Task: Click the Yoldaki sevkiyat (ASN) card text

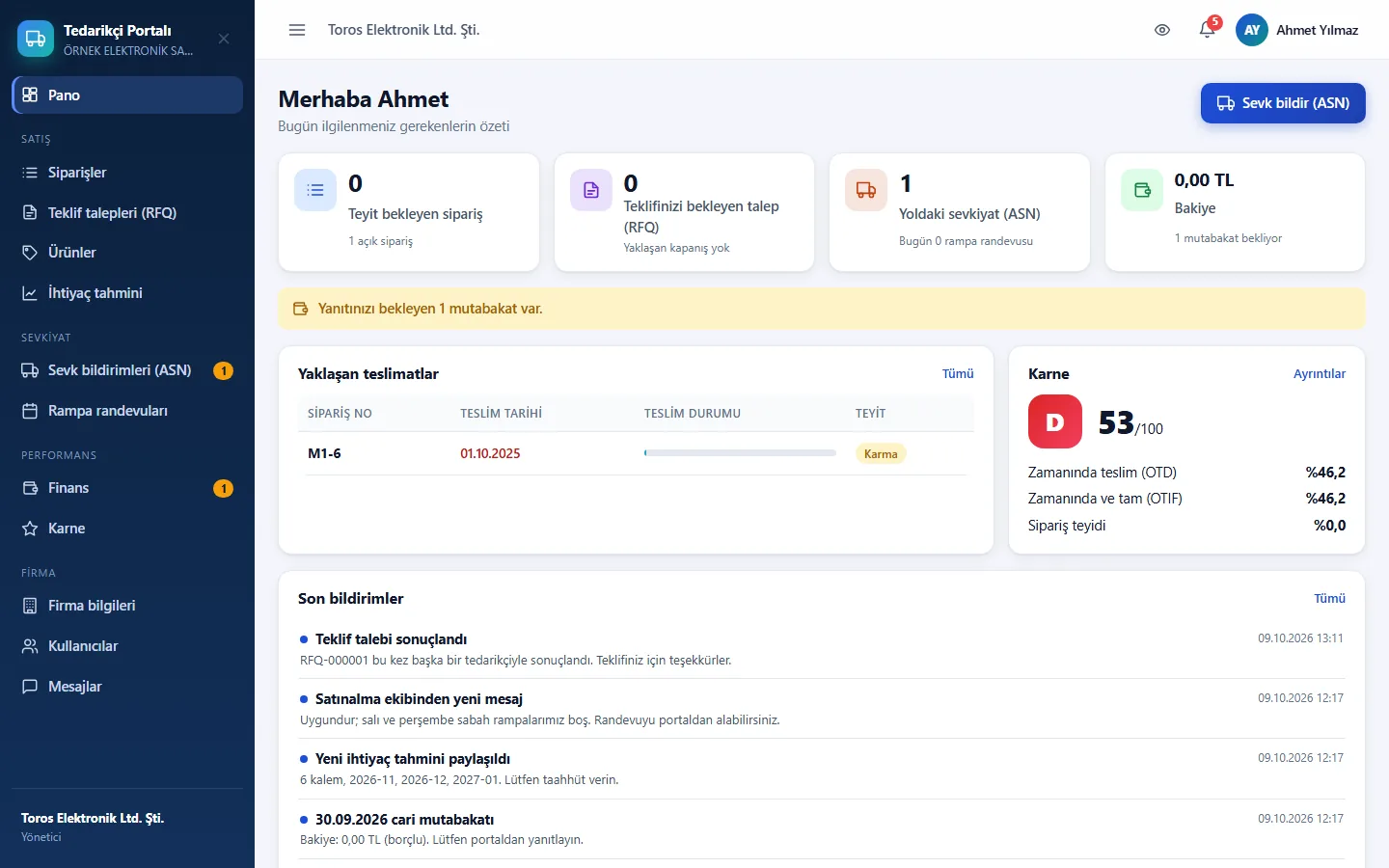Action: [x=969, y=214]
